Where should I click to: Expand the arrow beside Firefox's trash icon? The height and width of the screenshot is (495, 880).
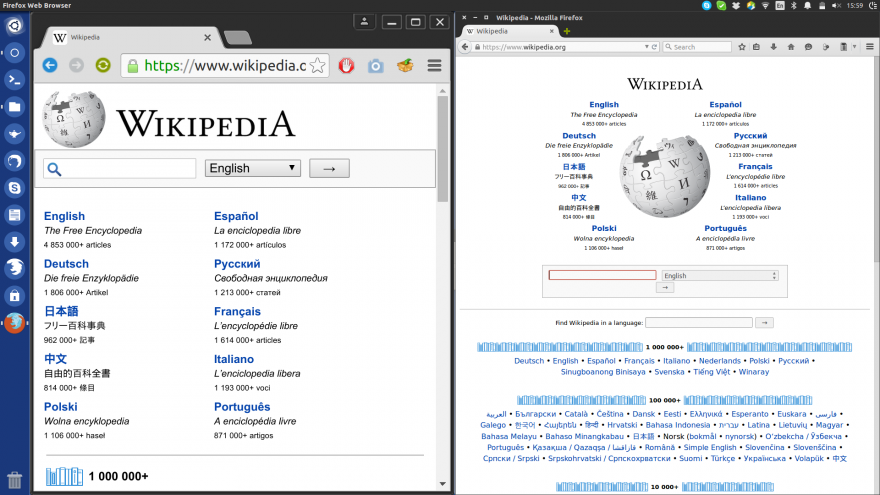[854, 47]
